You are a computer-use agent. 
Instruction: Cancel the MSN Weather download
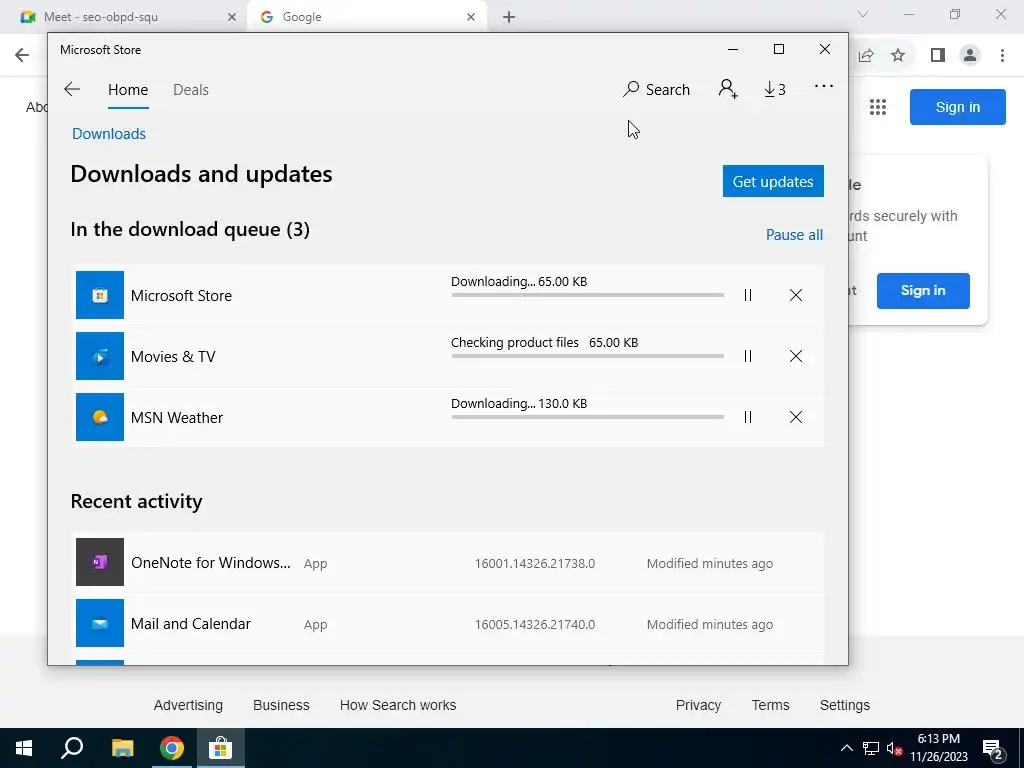795,417
